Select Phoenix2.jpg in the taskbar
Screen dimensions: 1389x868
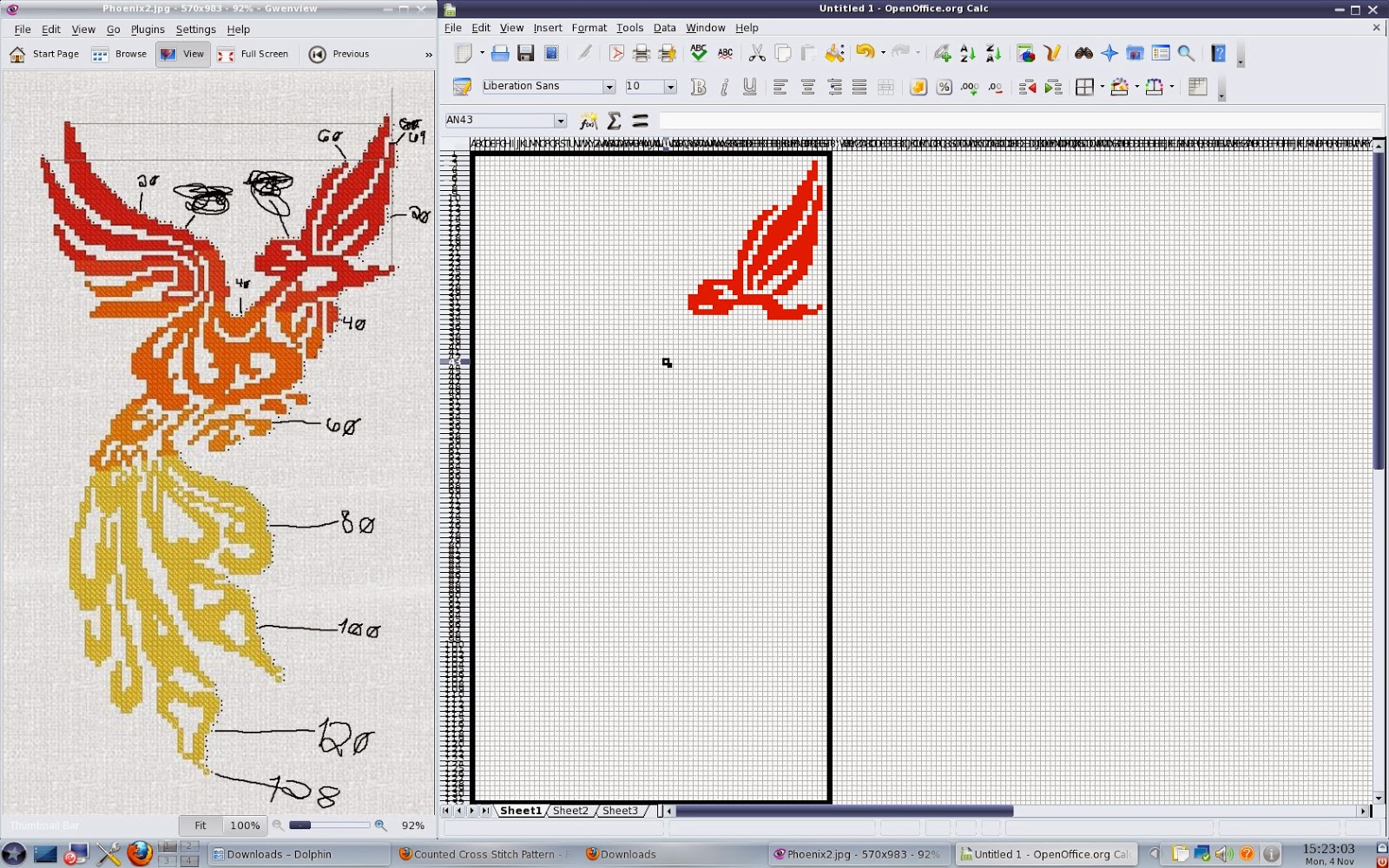[859, 854]
